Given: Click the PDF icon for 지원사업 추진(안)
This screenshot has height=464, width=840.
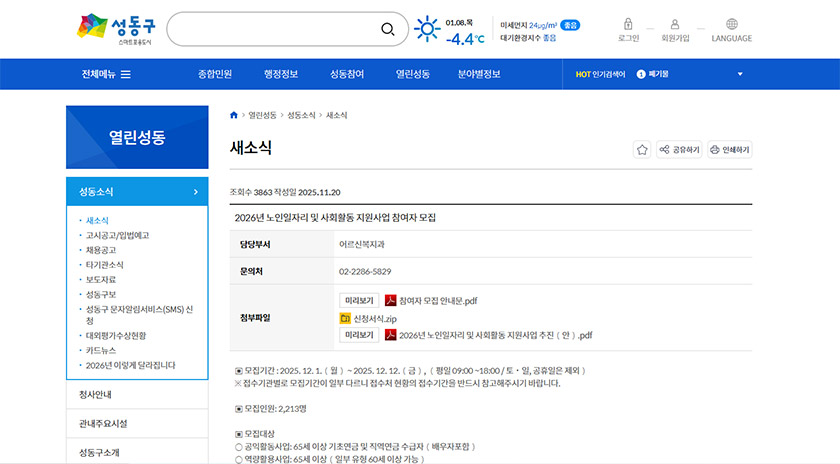Looking at the screenshot, I should [391, 335].
